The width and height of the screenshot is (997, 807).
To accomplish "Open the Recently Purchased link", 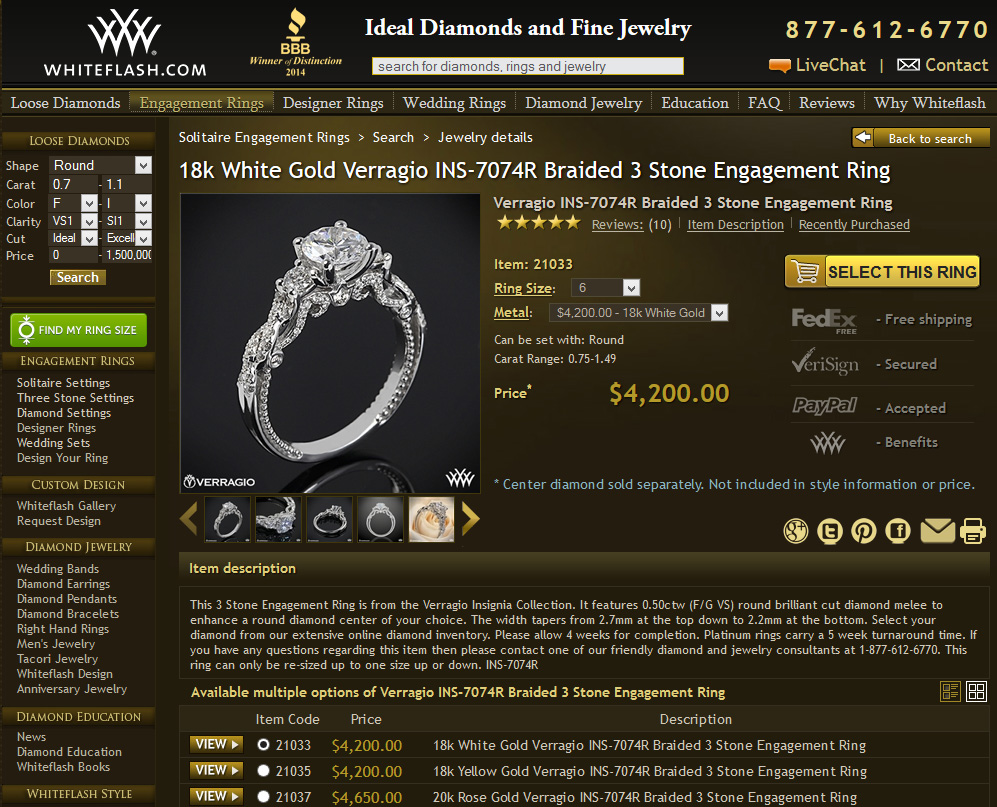I will coord(854,224).
